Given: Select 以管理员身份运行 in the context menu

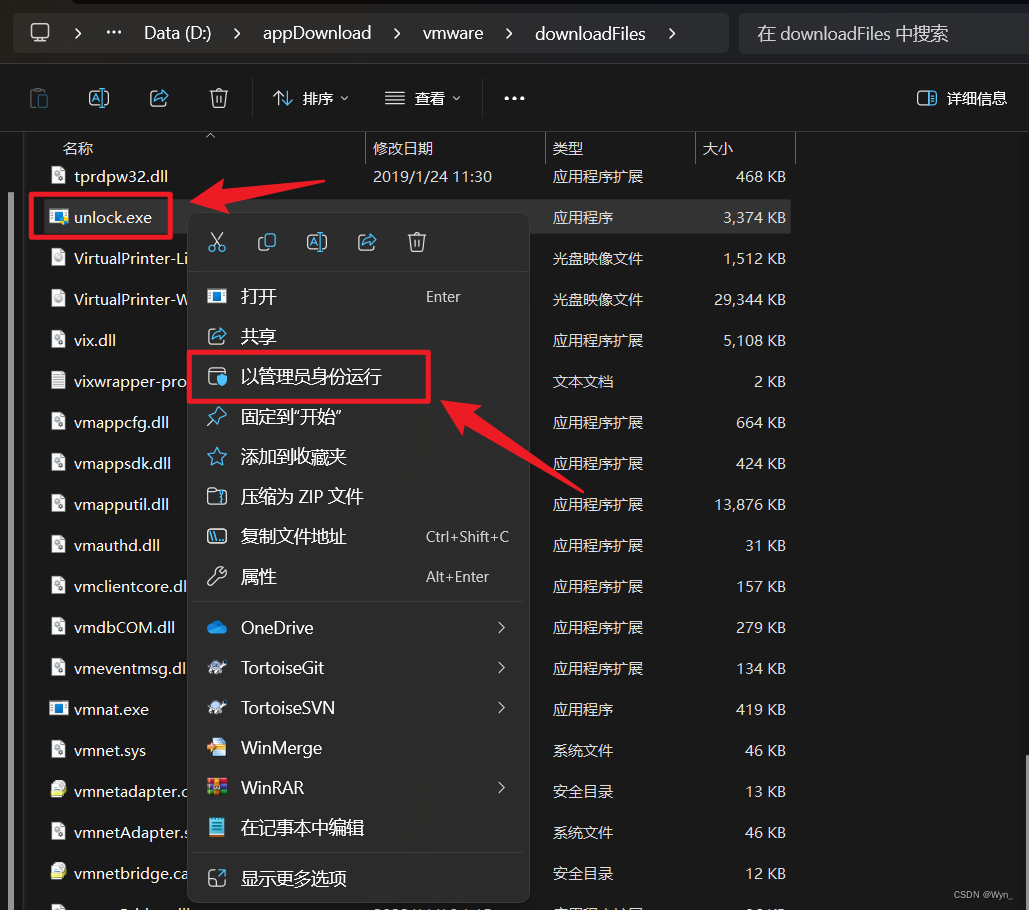Looking at the screenshot, I should 358,377.
